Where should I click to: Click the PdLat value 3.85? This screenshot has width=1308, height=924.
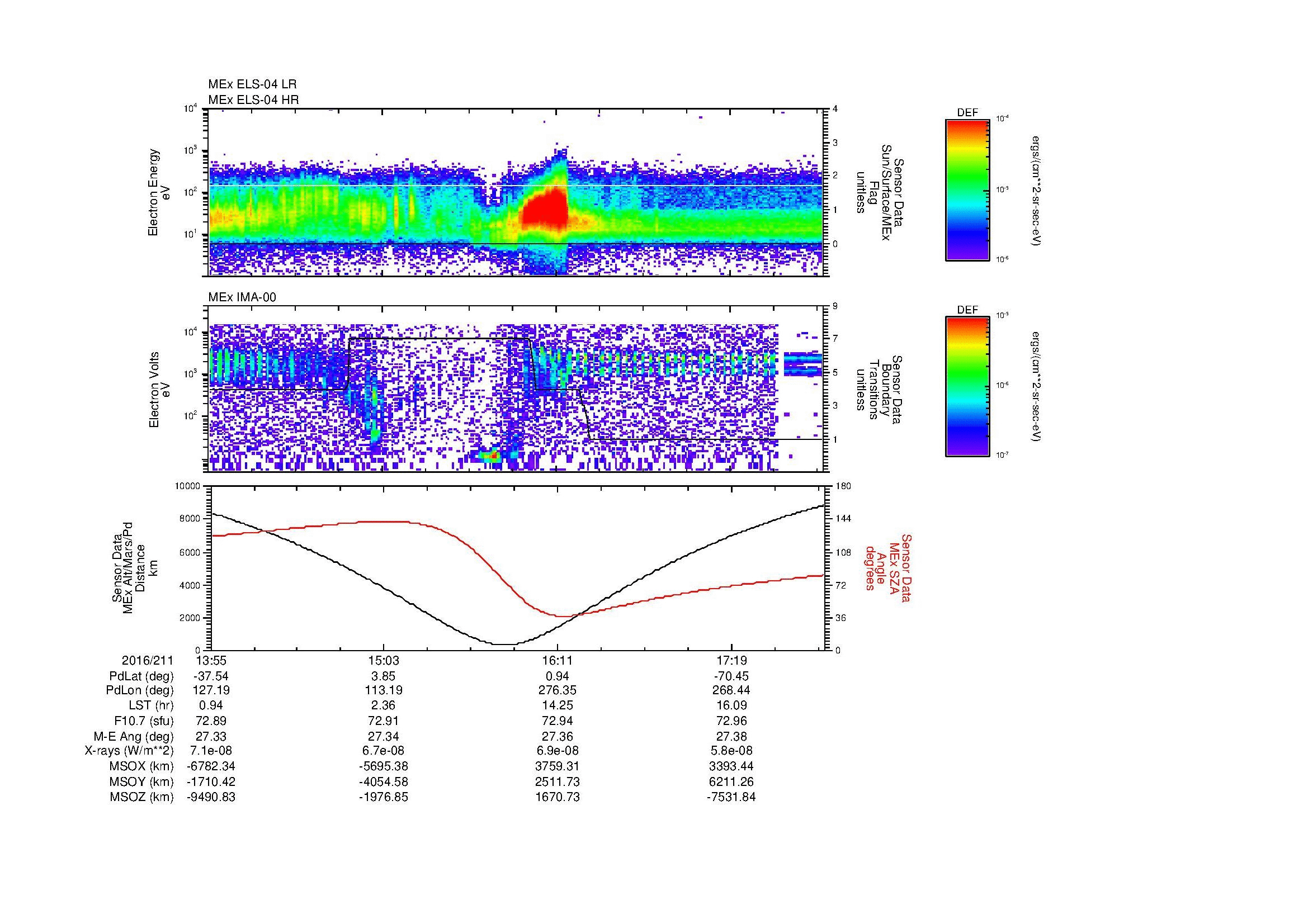[384, 676]
